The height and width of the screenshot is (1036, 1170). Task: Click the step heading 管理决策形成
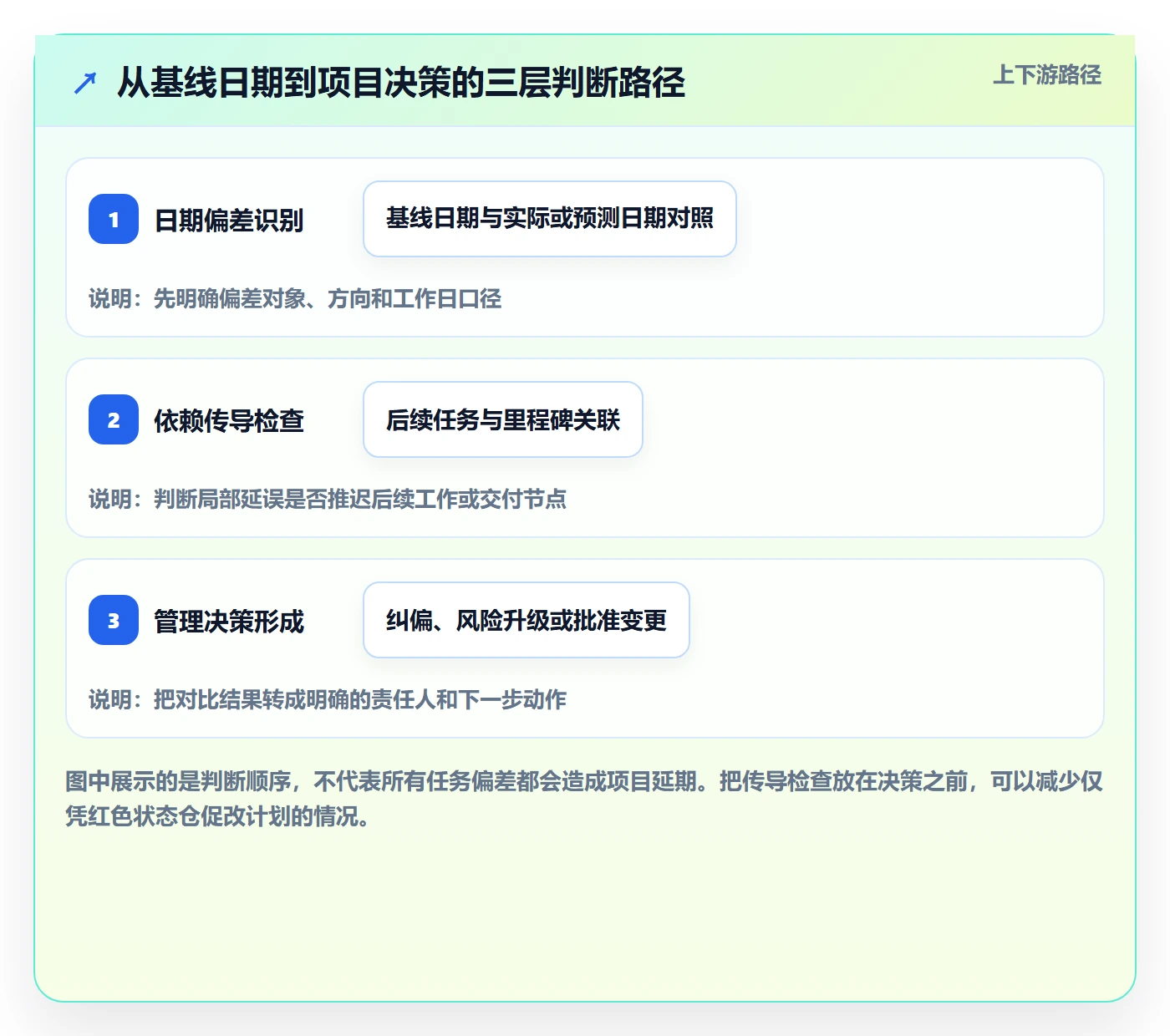click(229, 621)
